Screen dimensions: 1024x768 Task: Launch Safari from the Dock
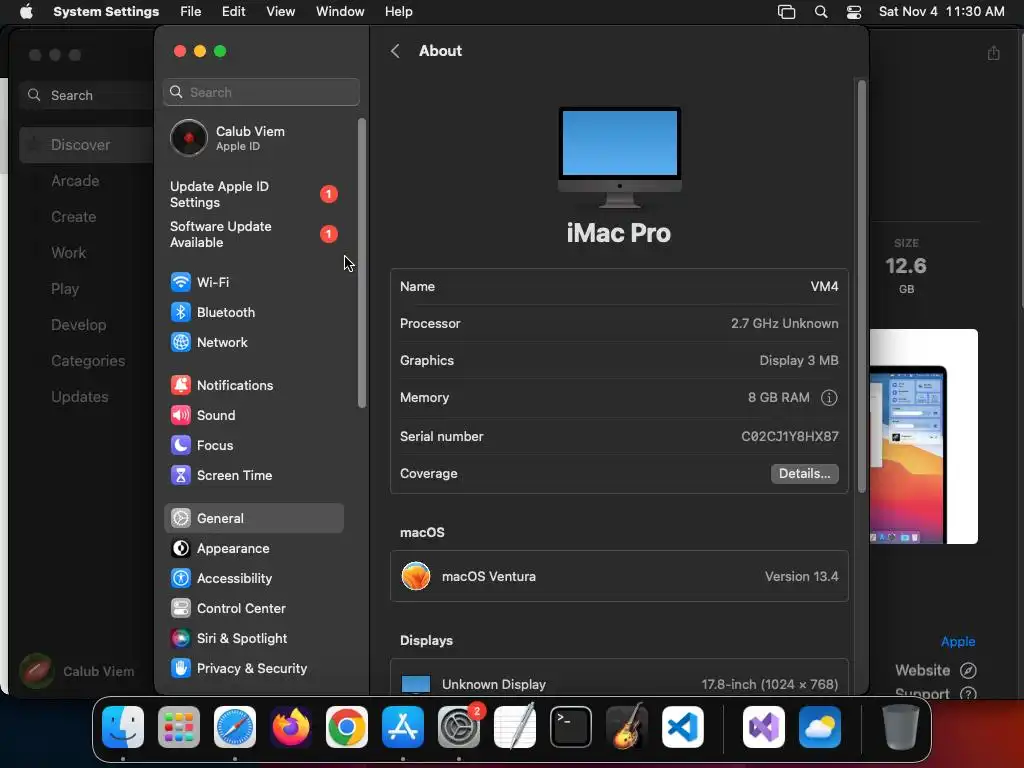pyautogui.click(x=235, y=727)
